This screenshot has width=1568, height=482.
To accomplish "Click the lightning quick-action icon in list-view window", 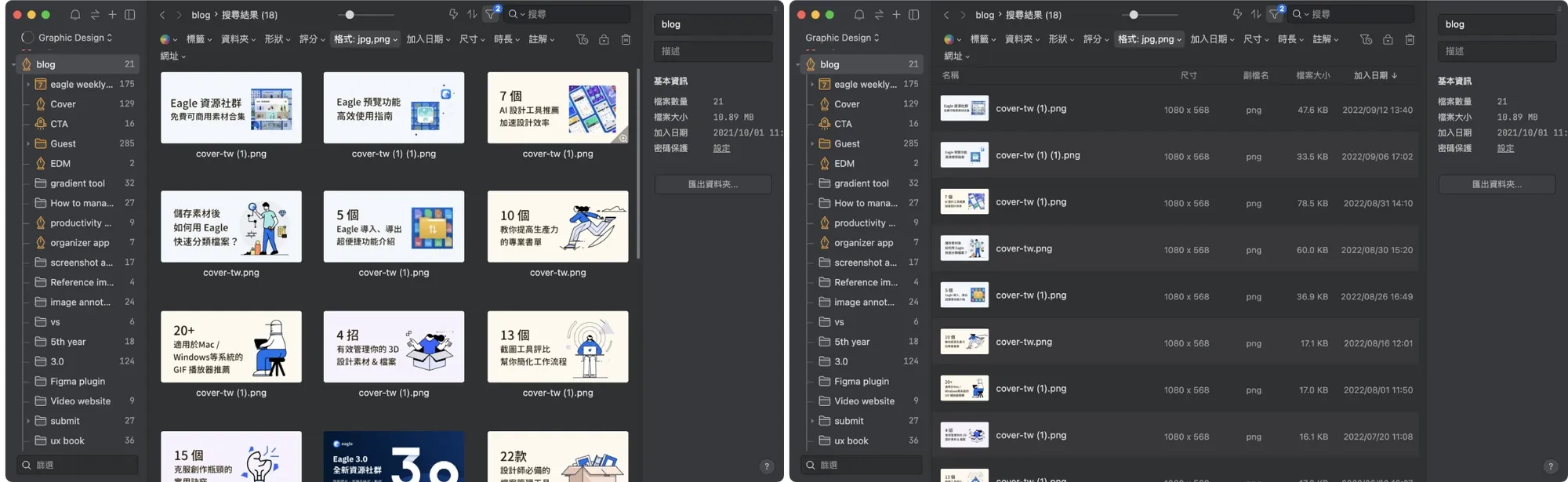I will 1237,14.
